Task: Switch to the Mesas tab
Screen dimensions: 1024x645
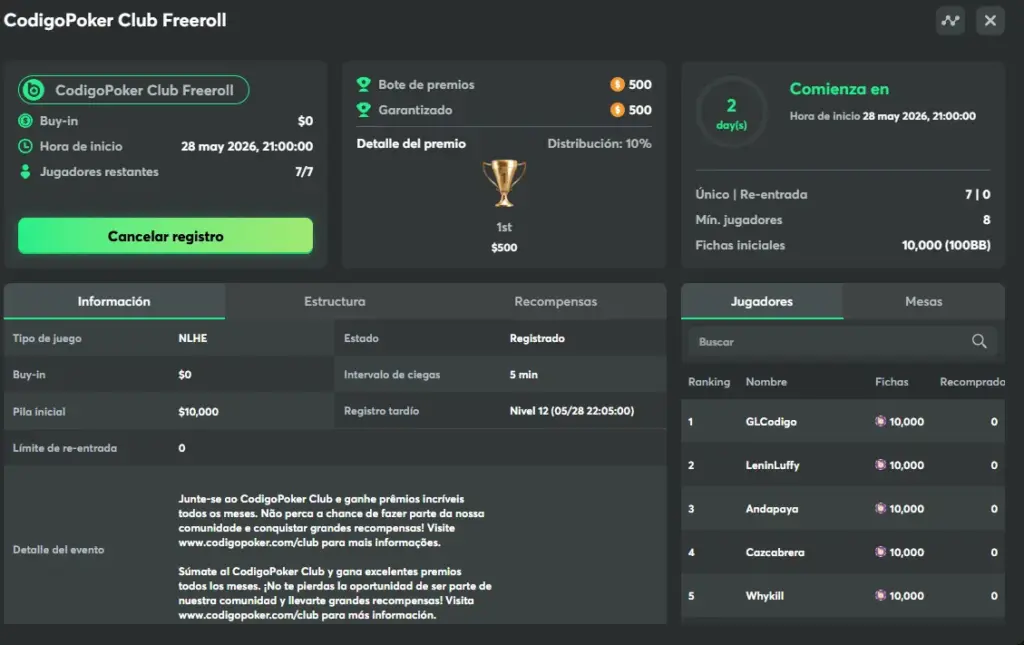Action: [923, 302]
